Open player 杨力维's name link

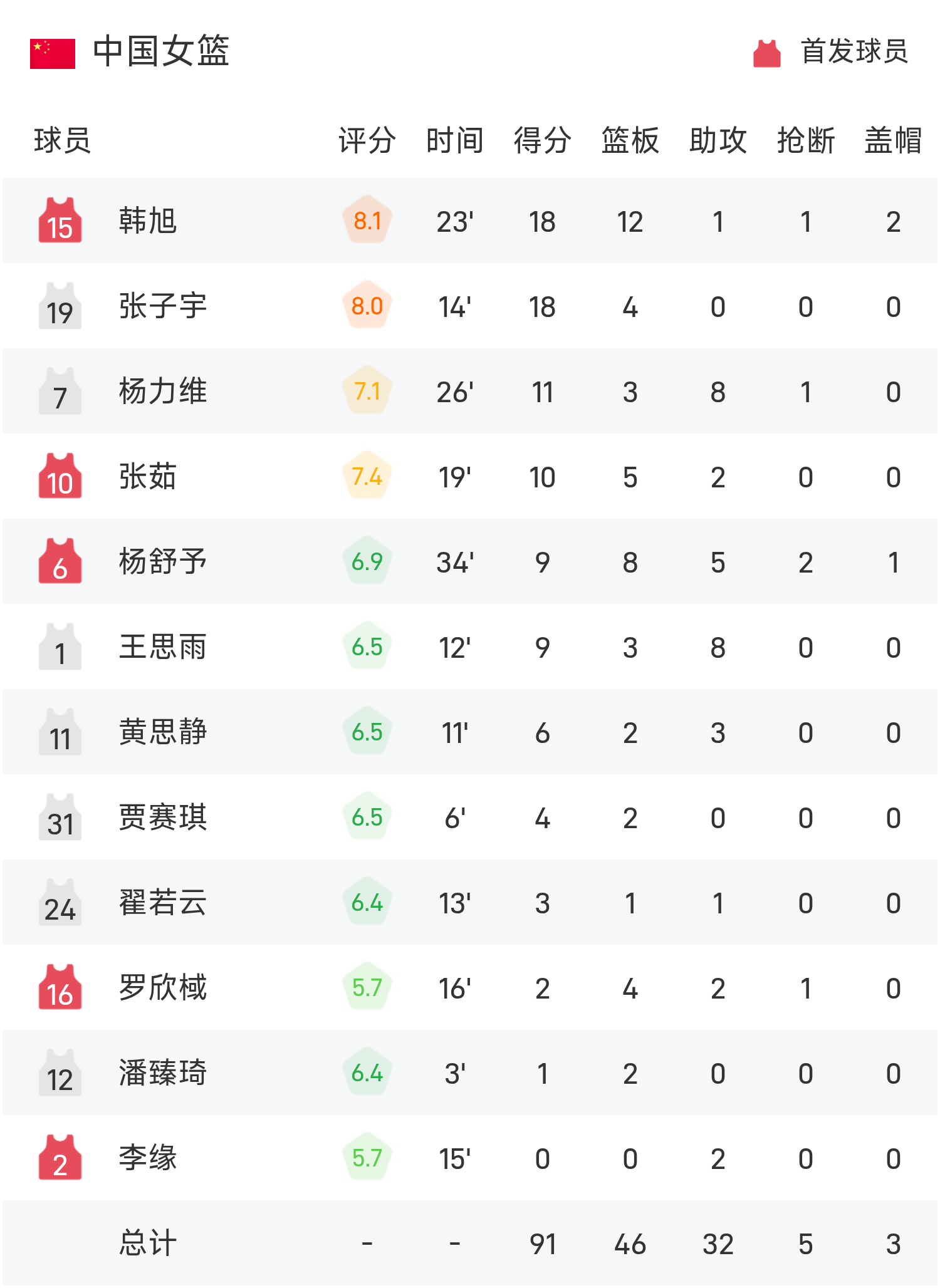click(163, 392)
